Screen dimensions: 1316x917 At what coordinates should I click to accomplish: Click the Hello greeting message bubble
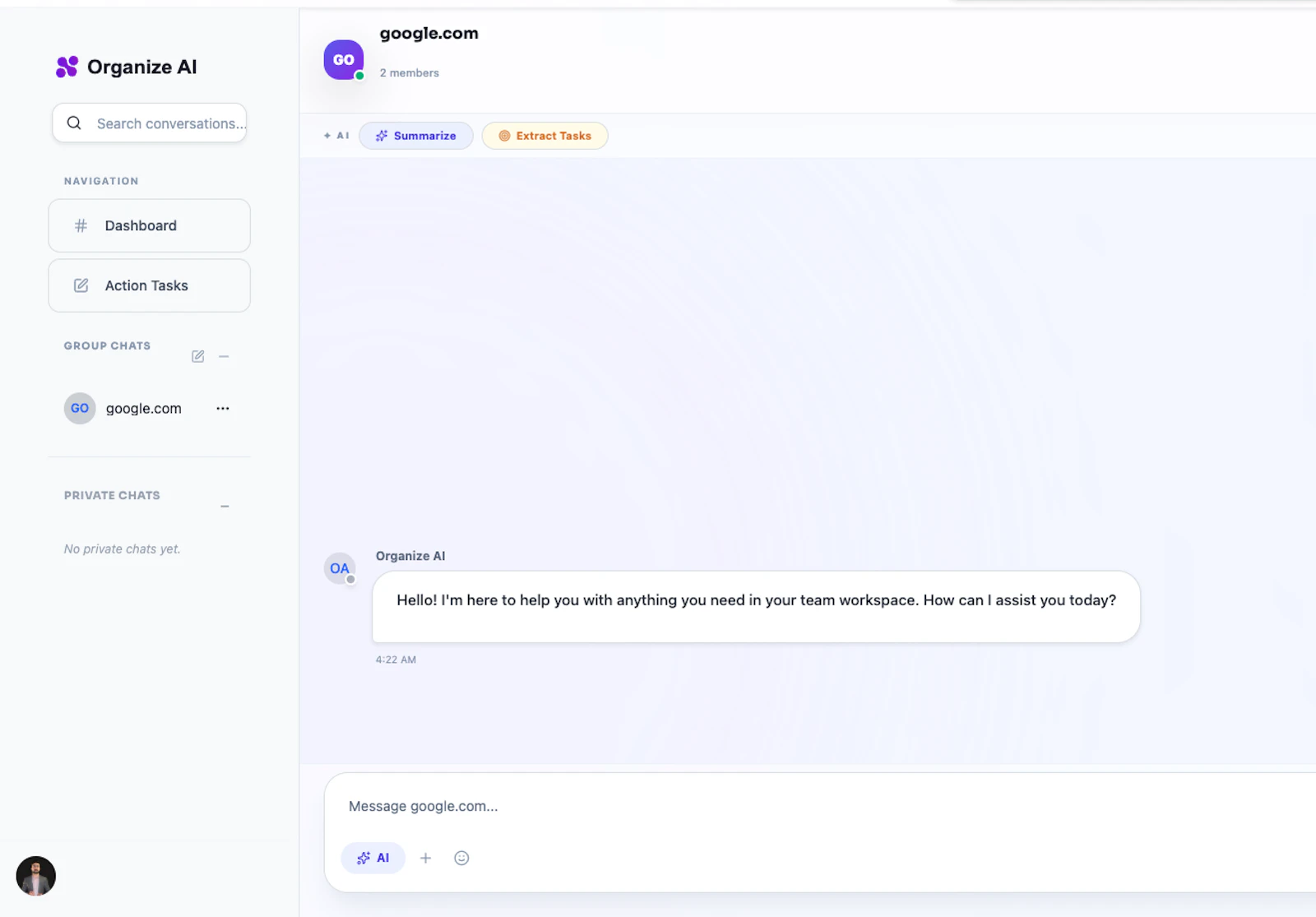pyautogui.click(x=756, y=607)
